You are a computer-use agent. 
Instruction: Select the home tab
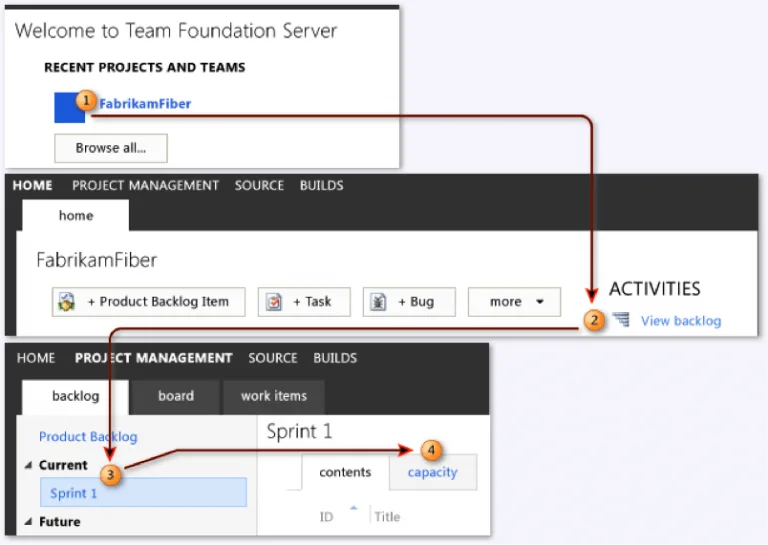tap(75, 215)
